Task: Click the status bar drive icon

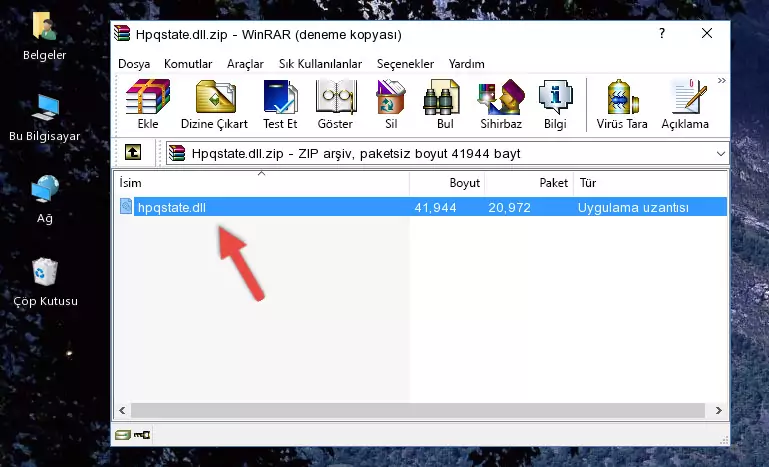Action: [123, 435]
